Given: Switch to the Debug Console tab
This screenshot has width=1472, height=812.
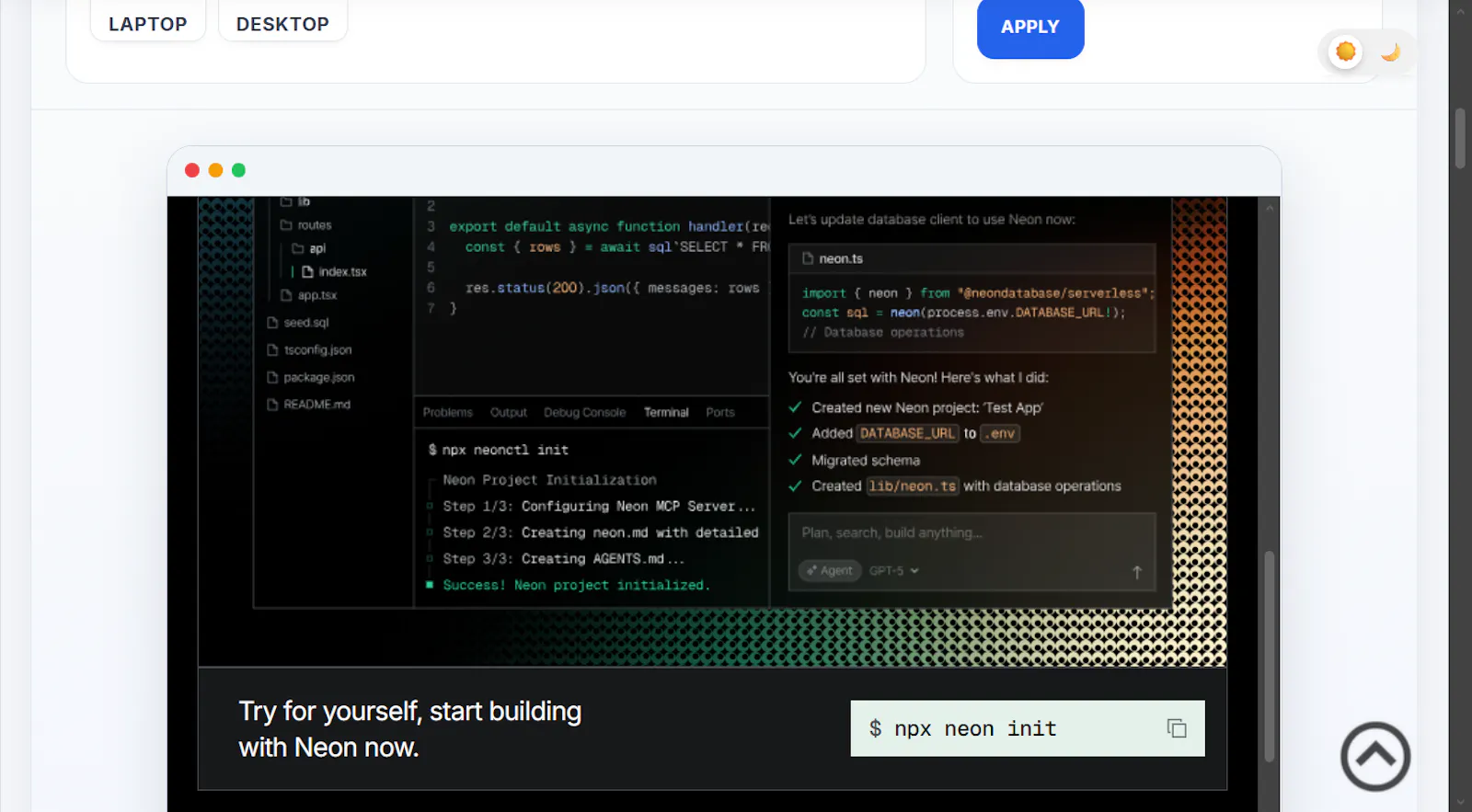Looking at the screenshot, I should 585,413.
